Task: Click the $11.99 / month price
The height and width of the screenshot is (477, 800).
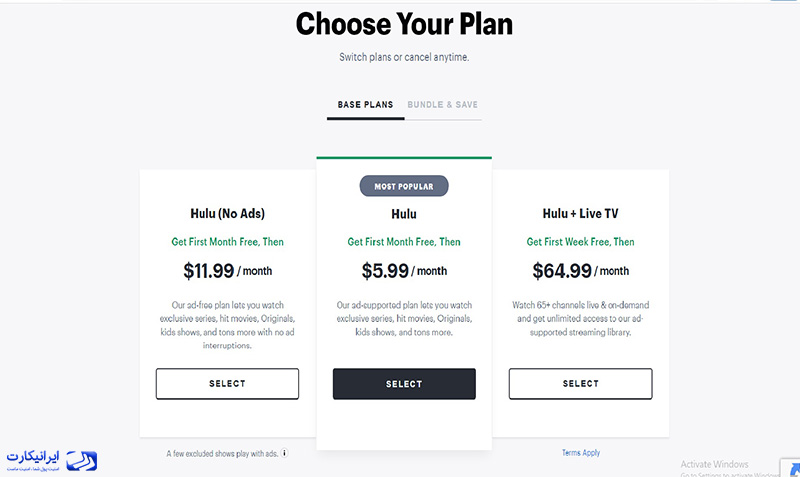Action: 228,270
